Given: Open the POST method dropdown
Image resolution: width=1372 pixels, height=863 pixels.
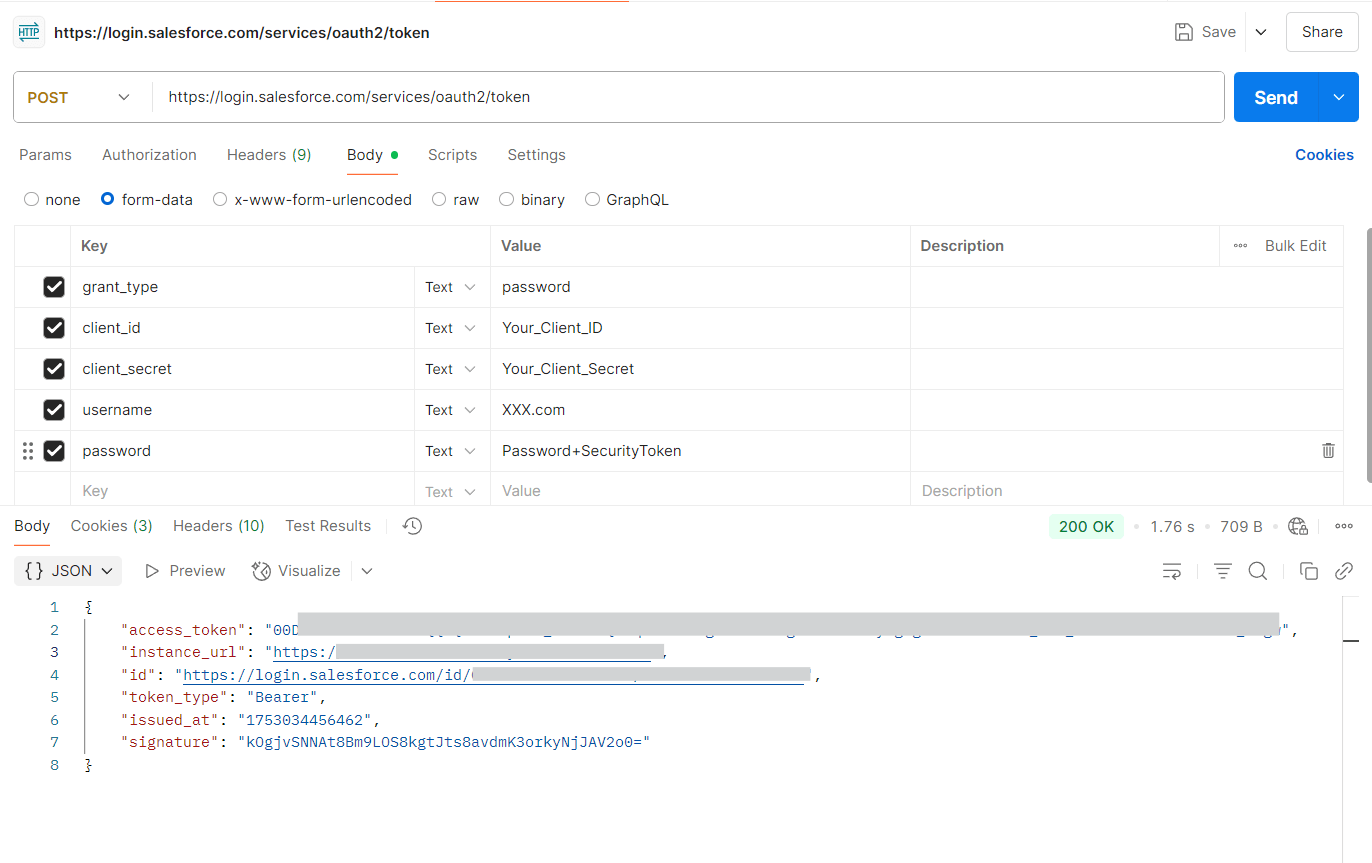Looking at the screenshot, I should pos(80,97).
